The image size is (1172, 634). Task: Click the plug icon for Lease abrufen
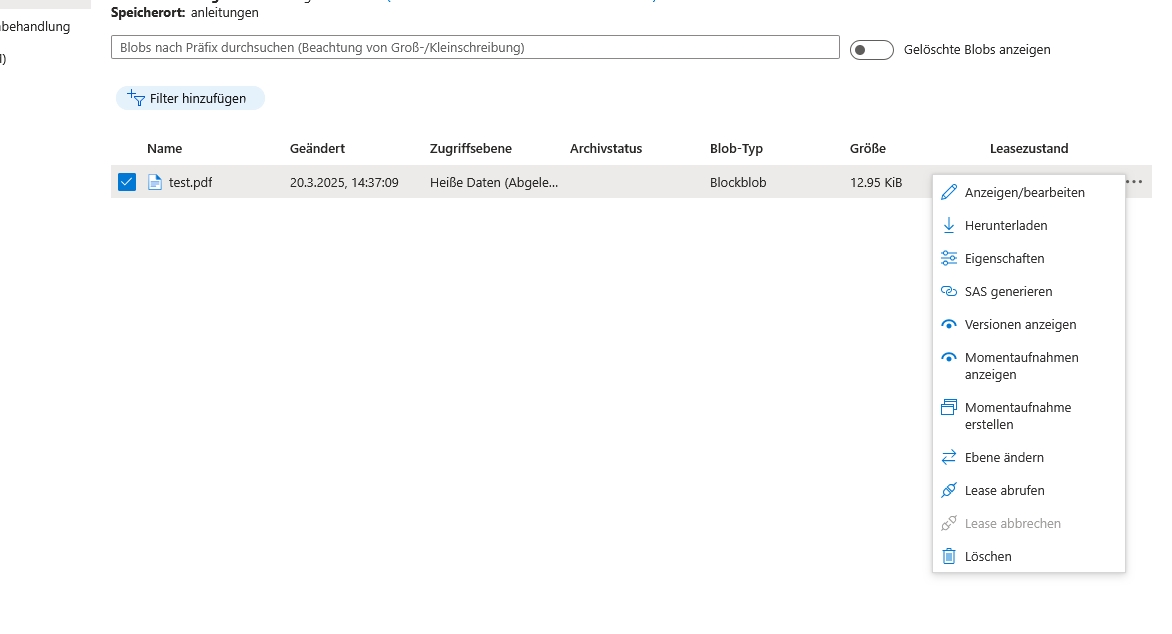(949, 490)
